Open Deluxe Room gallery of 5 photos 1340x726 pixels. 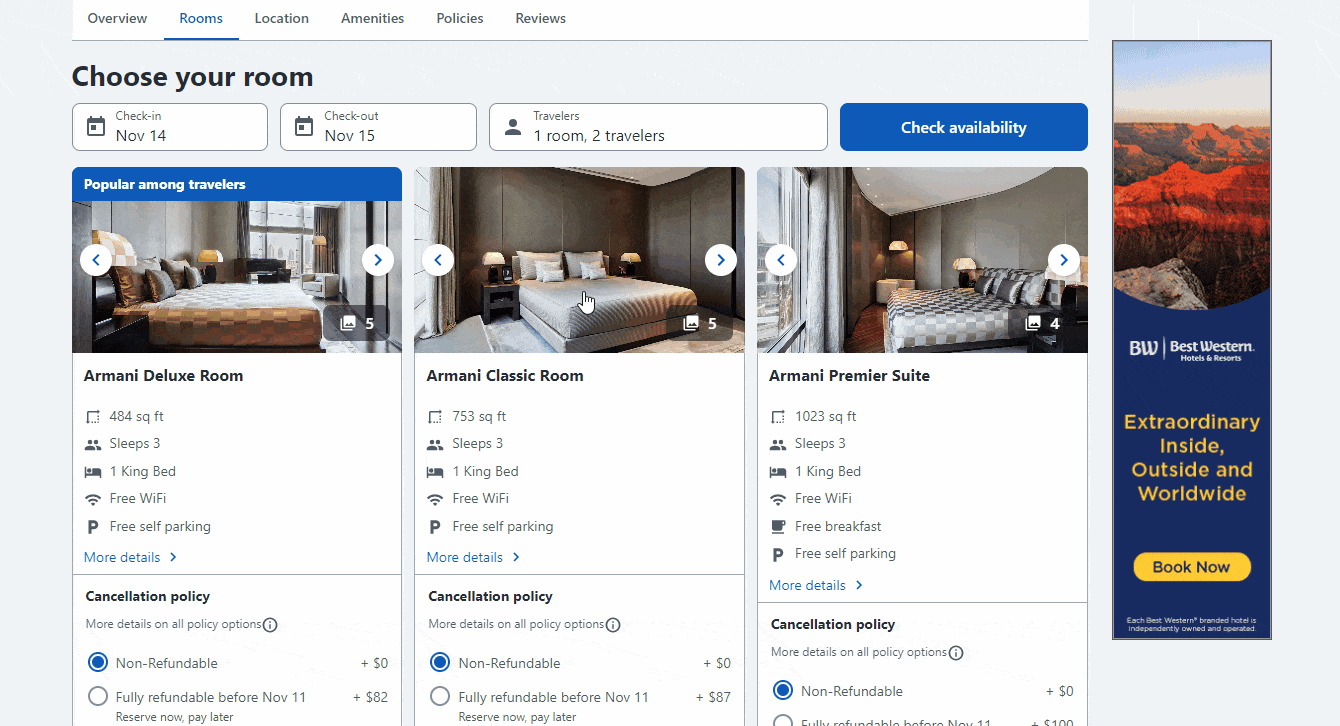point(357,323)
